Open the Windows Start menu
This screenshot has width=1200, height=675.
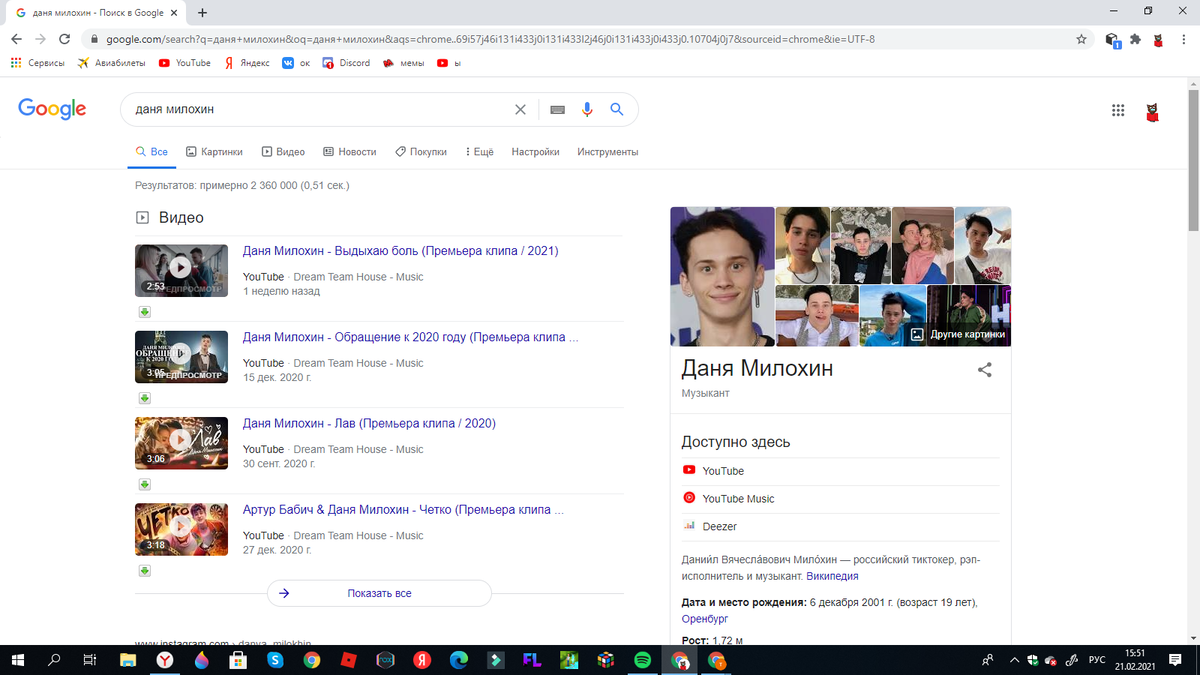[20, 660]
